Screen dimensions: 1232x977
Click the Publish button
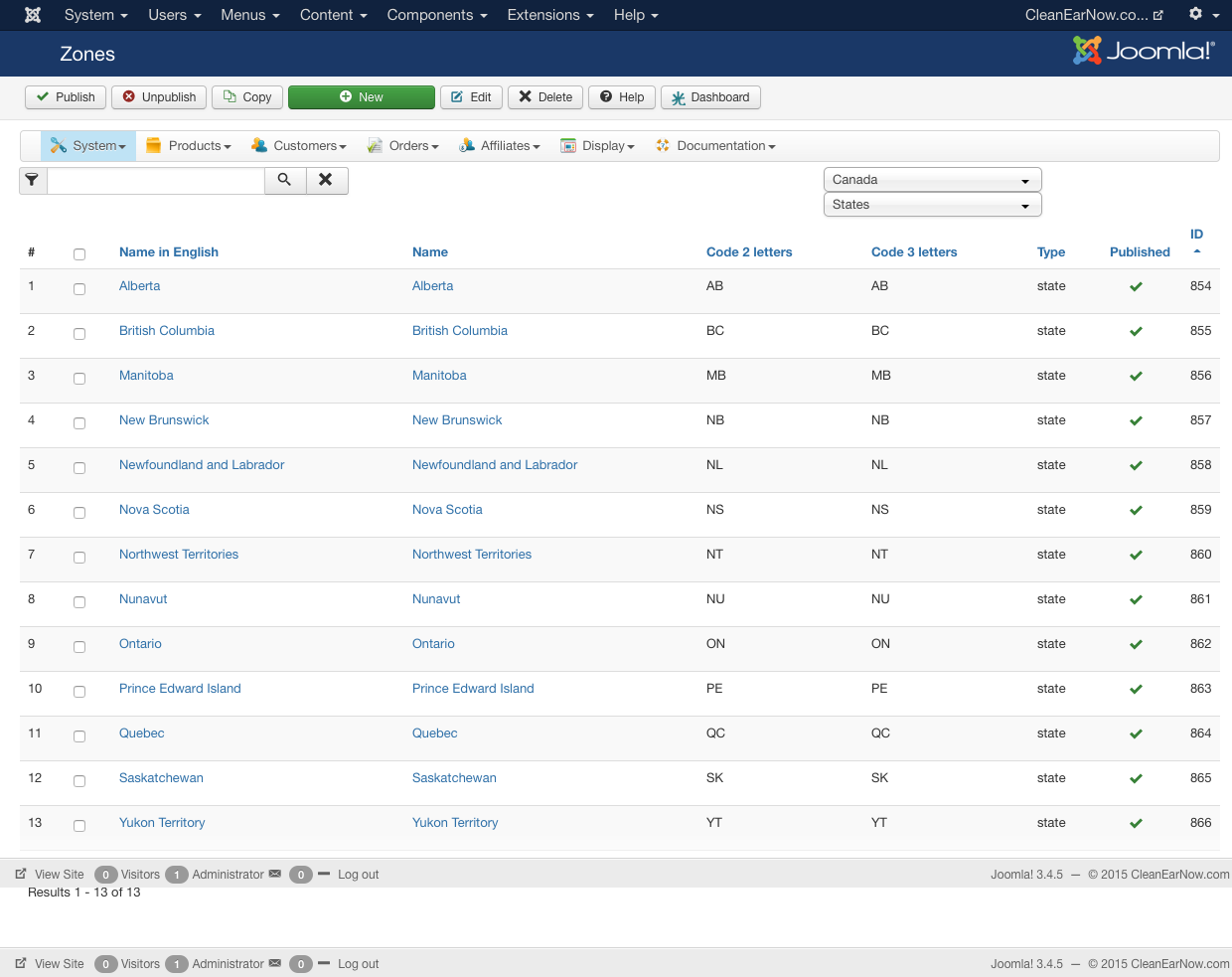click(x=66, y=97)
